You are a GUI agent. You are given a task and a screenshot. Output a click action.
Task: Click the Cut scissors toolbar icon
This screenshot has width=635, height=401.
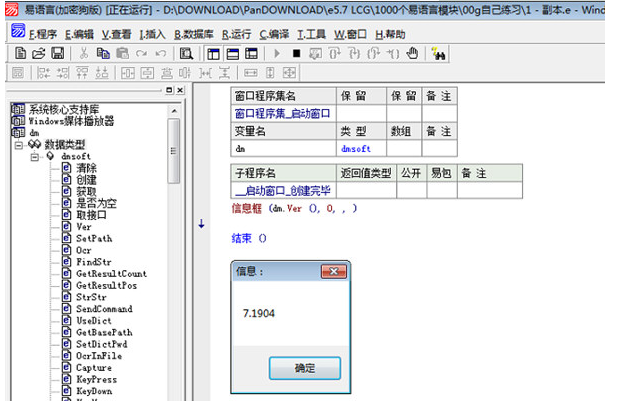[84, 53]
